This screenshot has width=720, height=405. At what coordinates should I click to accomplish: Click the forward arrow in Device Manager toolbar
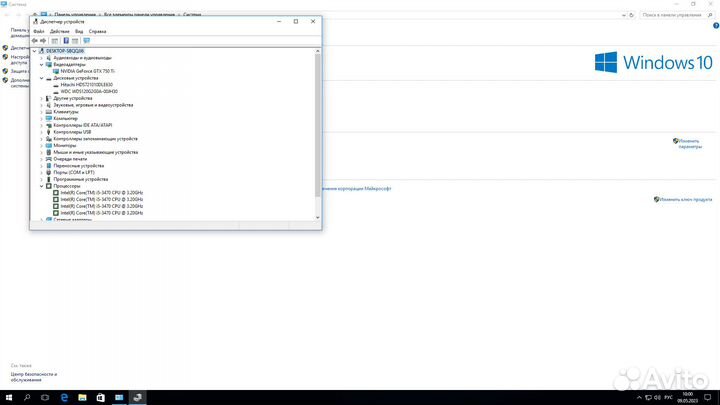click(x=43, y=41)
